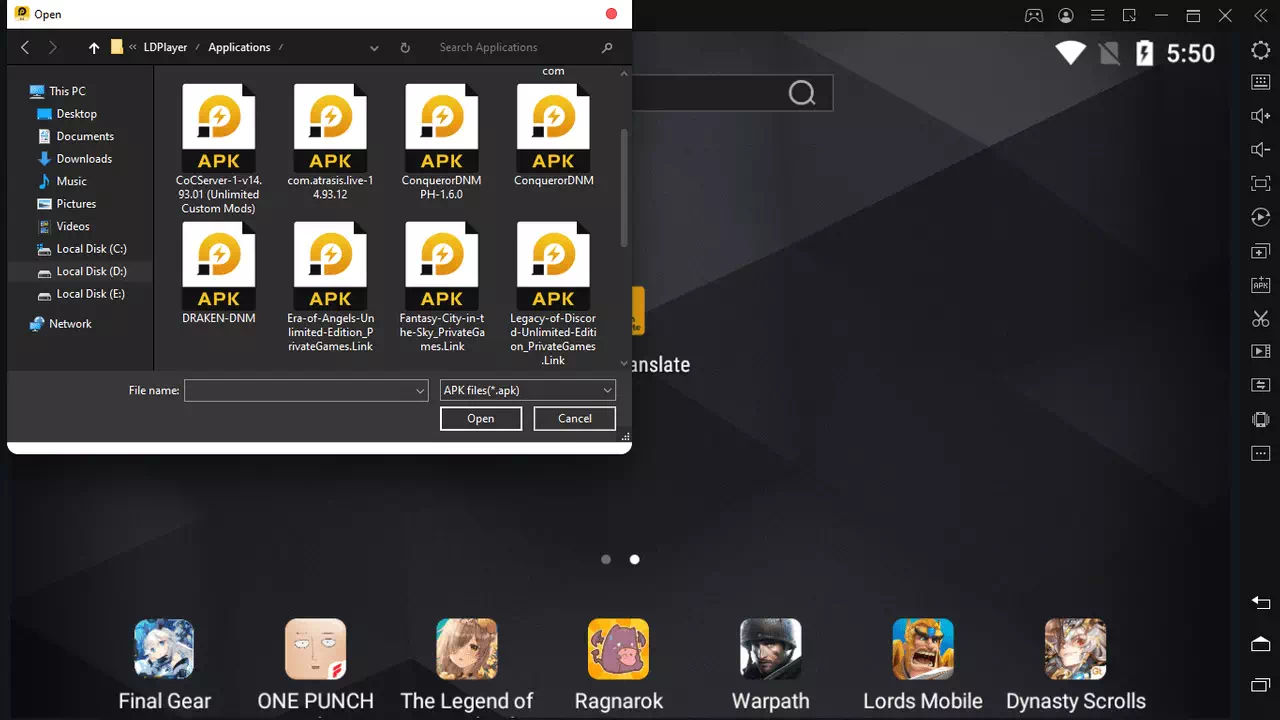Decrease volume using the sidebar speaker-minus icon
Viewport: 1280px width, 720px height.
1260,150
